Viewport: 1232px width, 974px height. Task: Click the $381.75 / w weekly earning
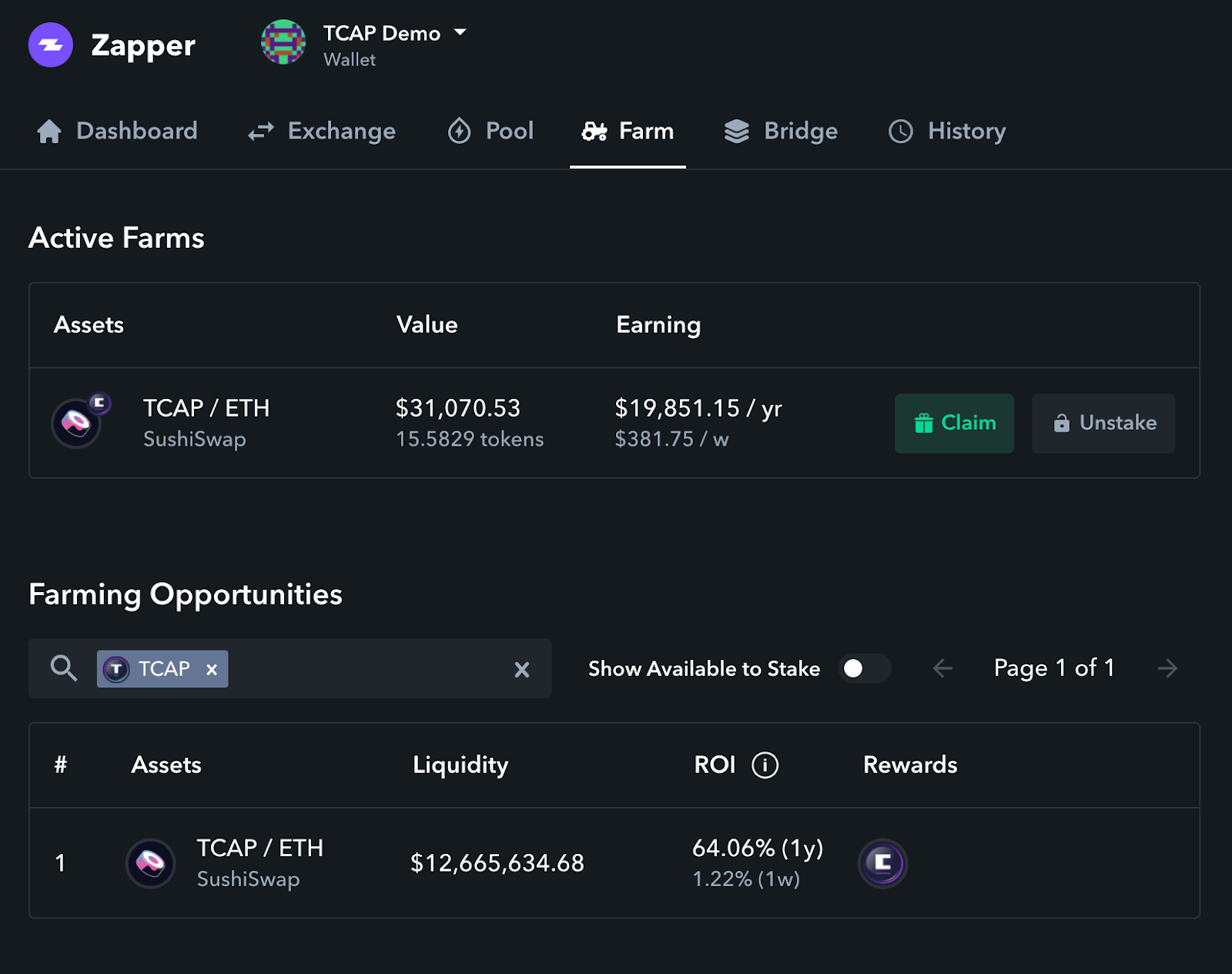671,439
